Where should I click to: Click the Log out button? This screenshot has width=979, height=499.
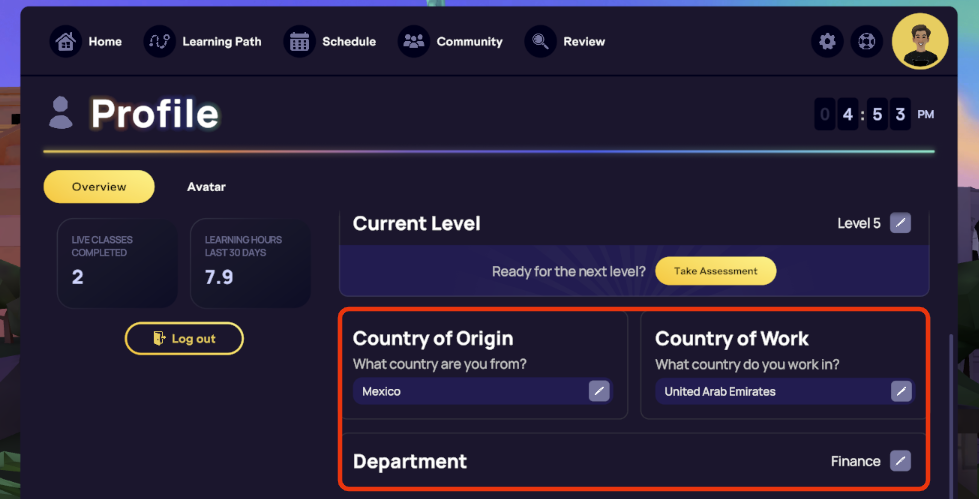(184, 339)
